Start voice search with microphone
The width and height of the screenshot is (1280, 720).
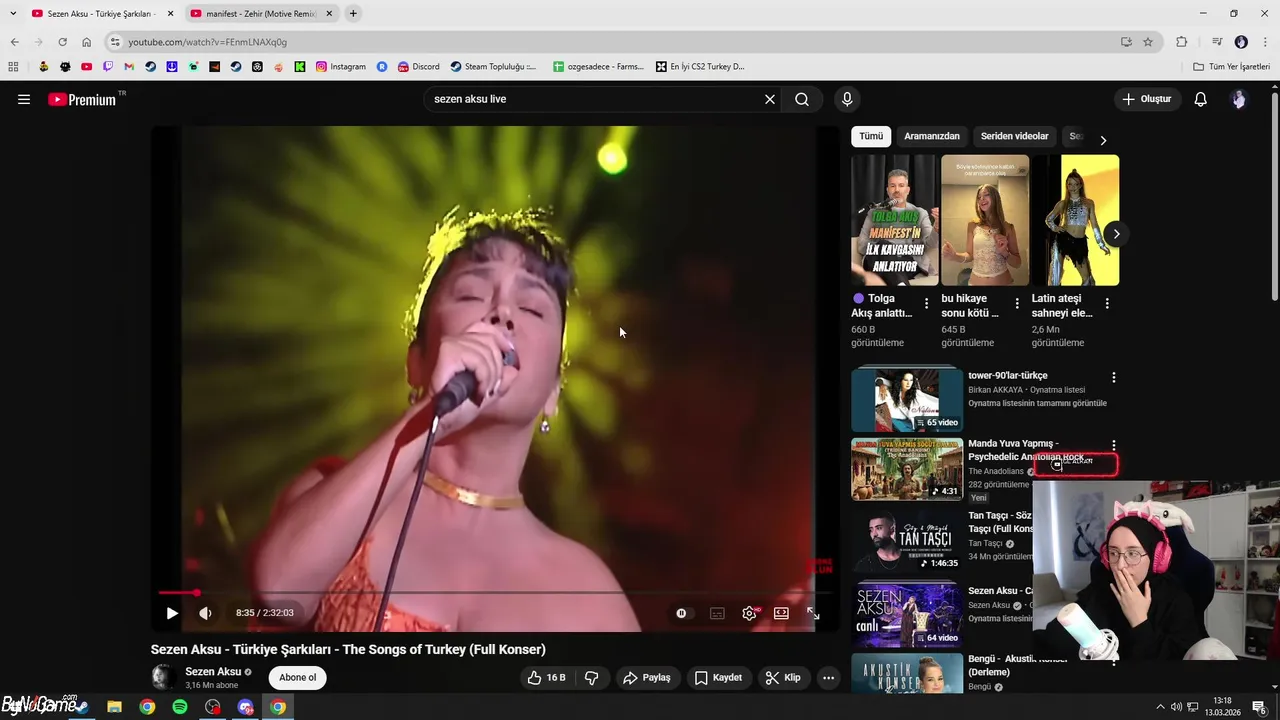pyautogui.click(x=847, y=99)
